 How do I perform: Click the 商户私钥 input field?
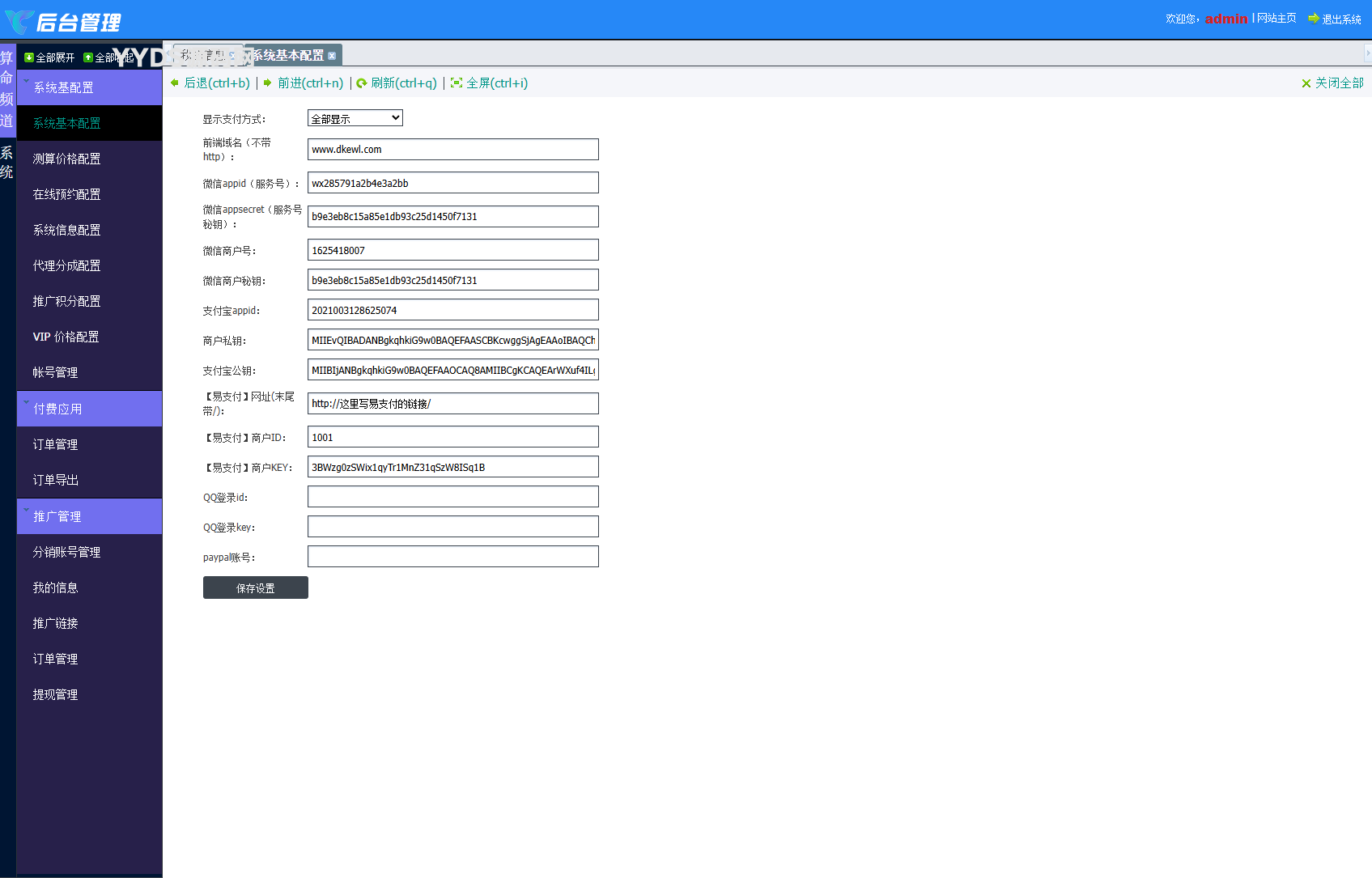click(x=453, y=340)
